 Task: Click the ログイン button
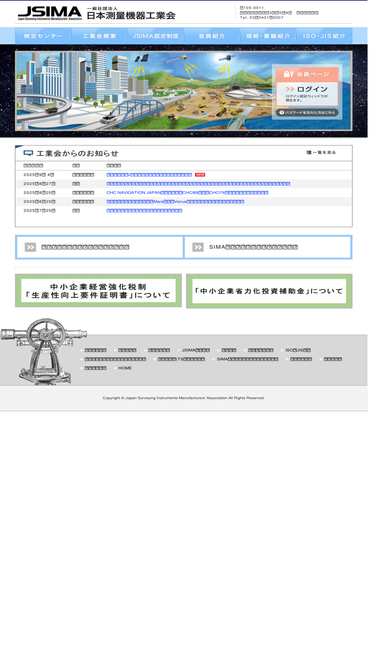[307, 94]
